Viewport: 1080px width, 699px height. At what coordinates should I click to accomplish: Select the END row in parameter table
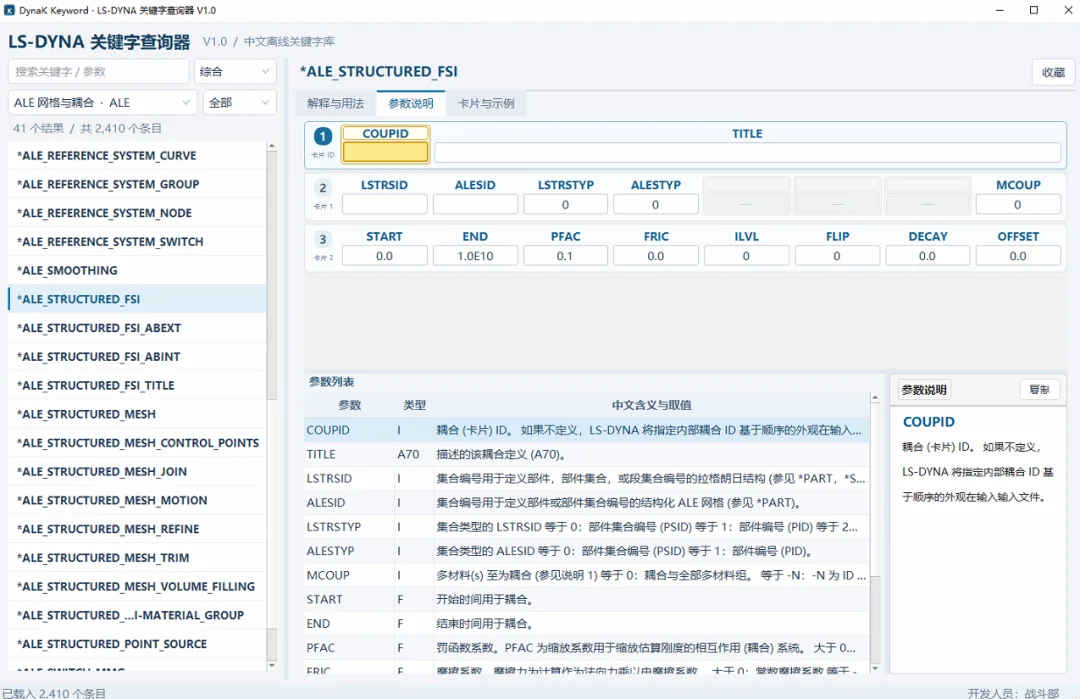[587, 623]
